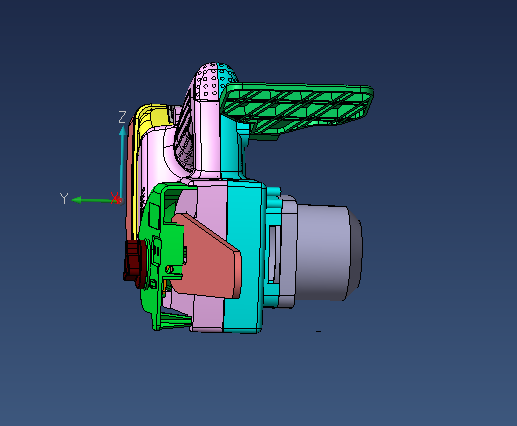The width and height of the screenshot is (517, 426).
Task: Select the red X origin marker
Action: pos(115,198)
